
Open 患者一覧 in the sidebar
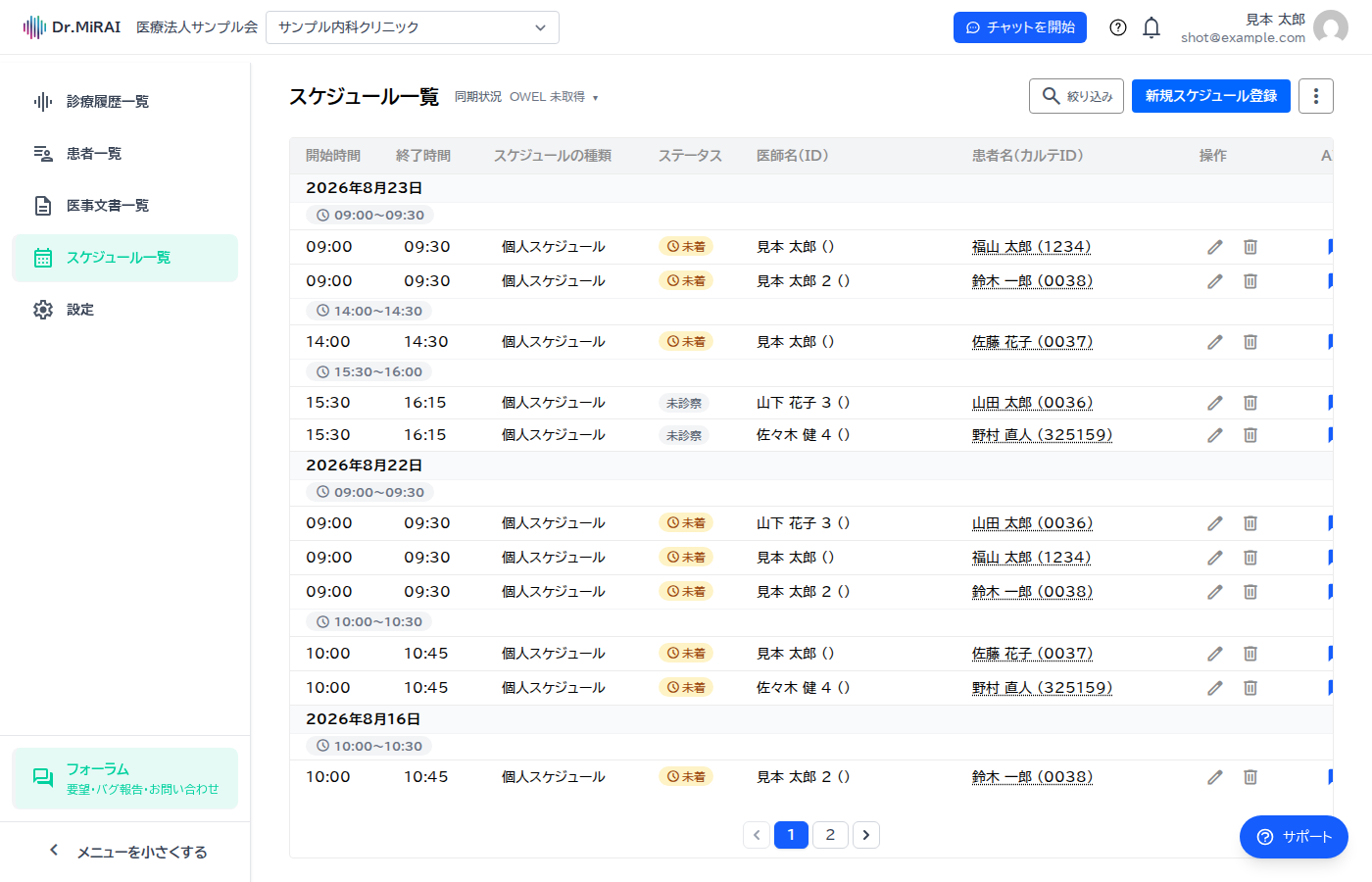tap(125, 154)
